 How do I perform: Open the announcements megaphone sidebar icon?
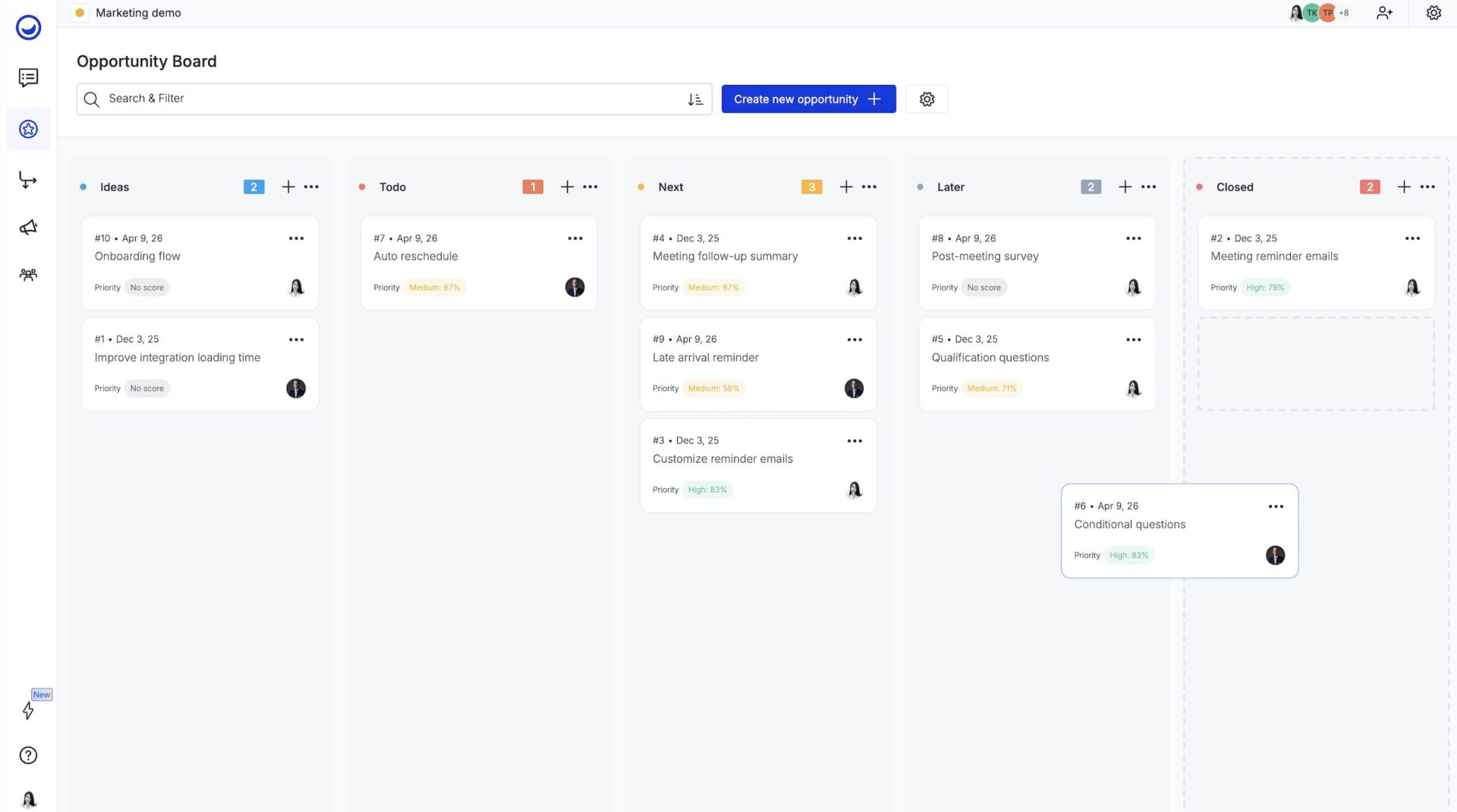tap(28, 228)
